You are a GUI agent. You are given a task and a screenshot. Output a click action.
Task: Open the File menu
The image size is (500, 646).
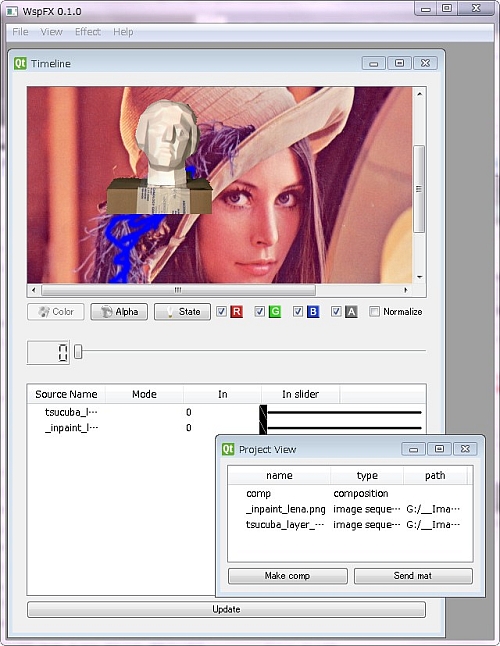pyautogui.click(x=20, y=32)
